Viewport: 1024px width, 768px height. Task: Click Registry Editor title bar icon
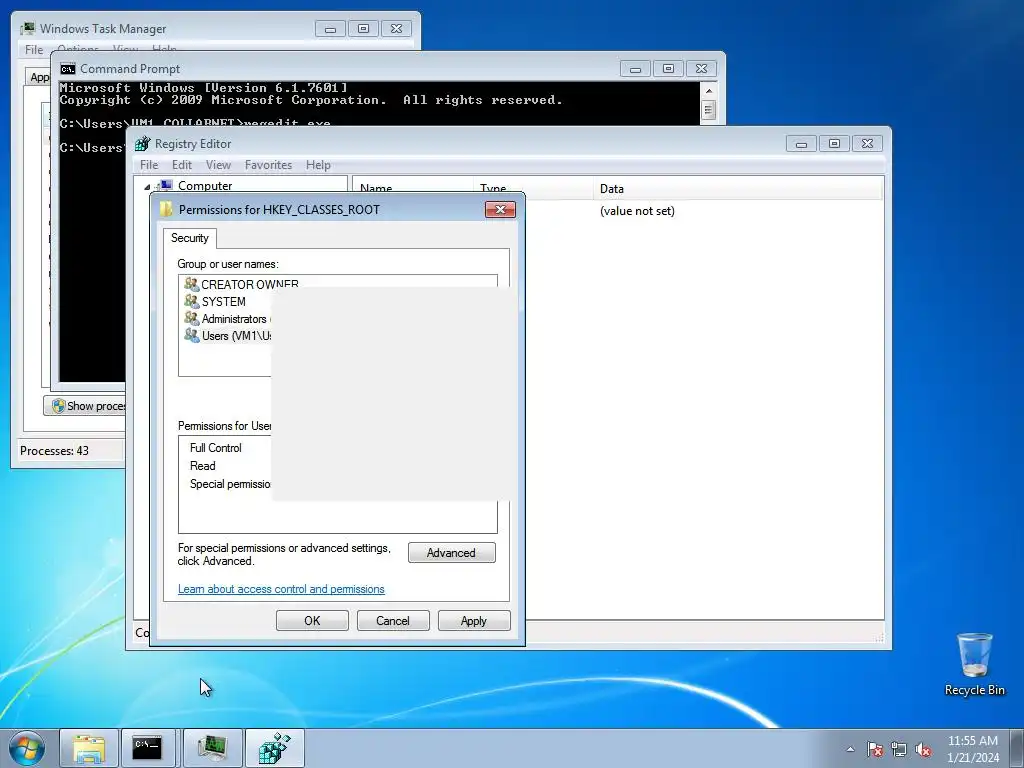pos(142,144)
